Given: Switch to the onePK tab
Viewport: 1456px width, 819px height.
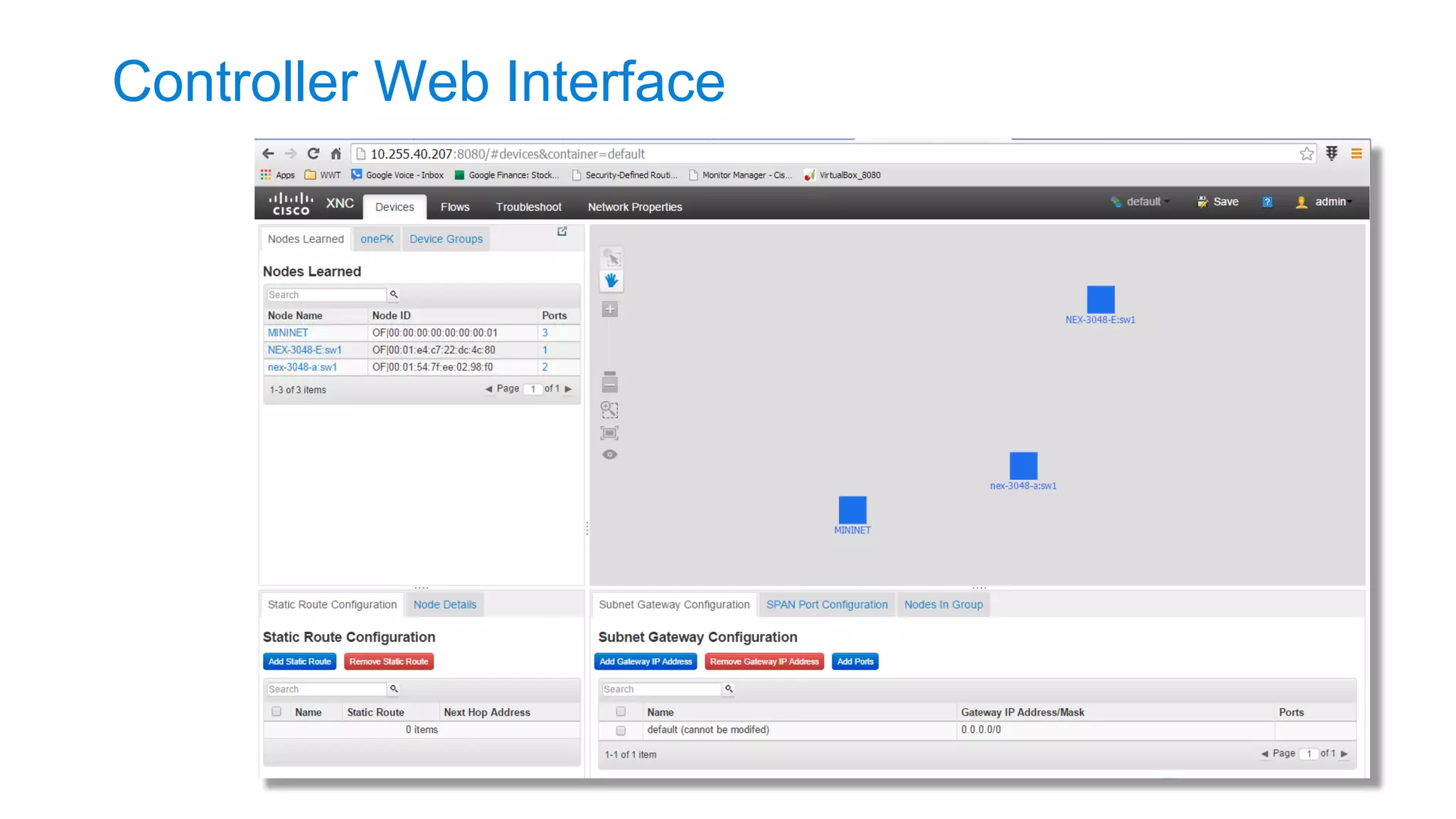Looking at the screenshot, I should pyautogui.click(x=377, y=239).
